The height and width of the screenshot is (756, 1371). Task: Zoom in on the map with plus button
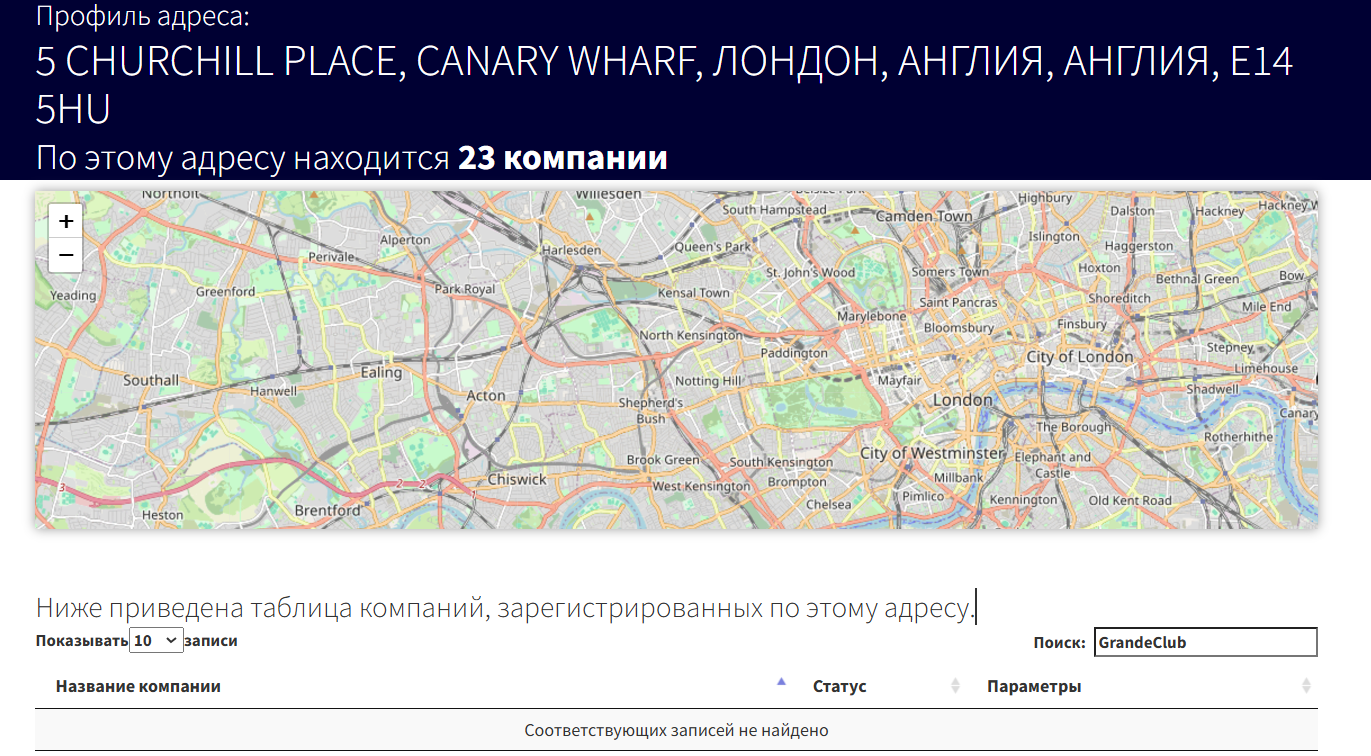(x=66, y=222)
